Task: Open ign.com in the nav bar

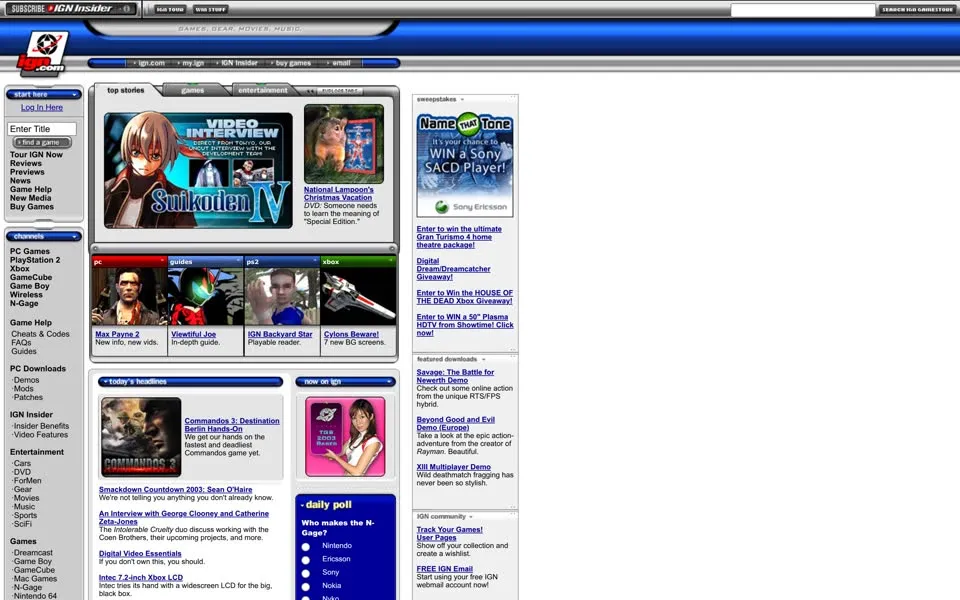Action: pyautogui.click(x=151, y=63)
